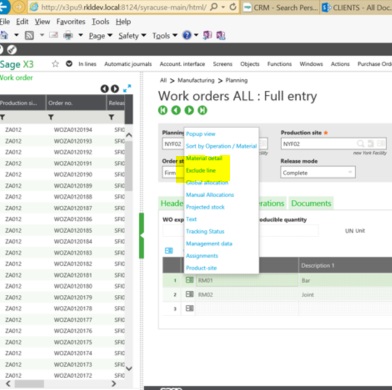Select work order WOZA0120173 row
The height and width of the screenshot is (390, 392).
[x=62, y=364]
